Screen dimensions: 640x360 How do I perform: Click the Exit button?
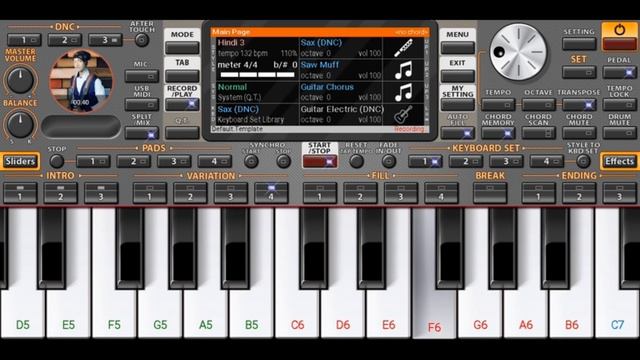point(458,76)
